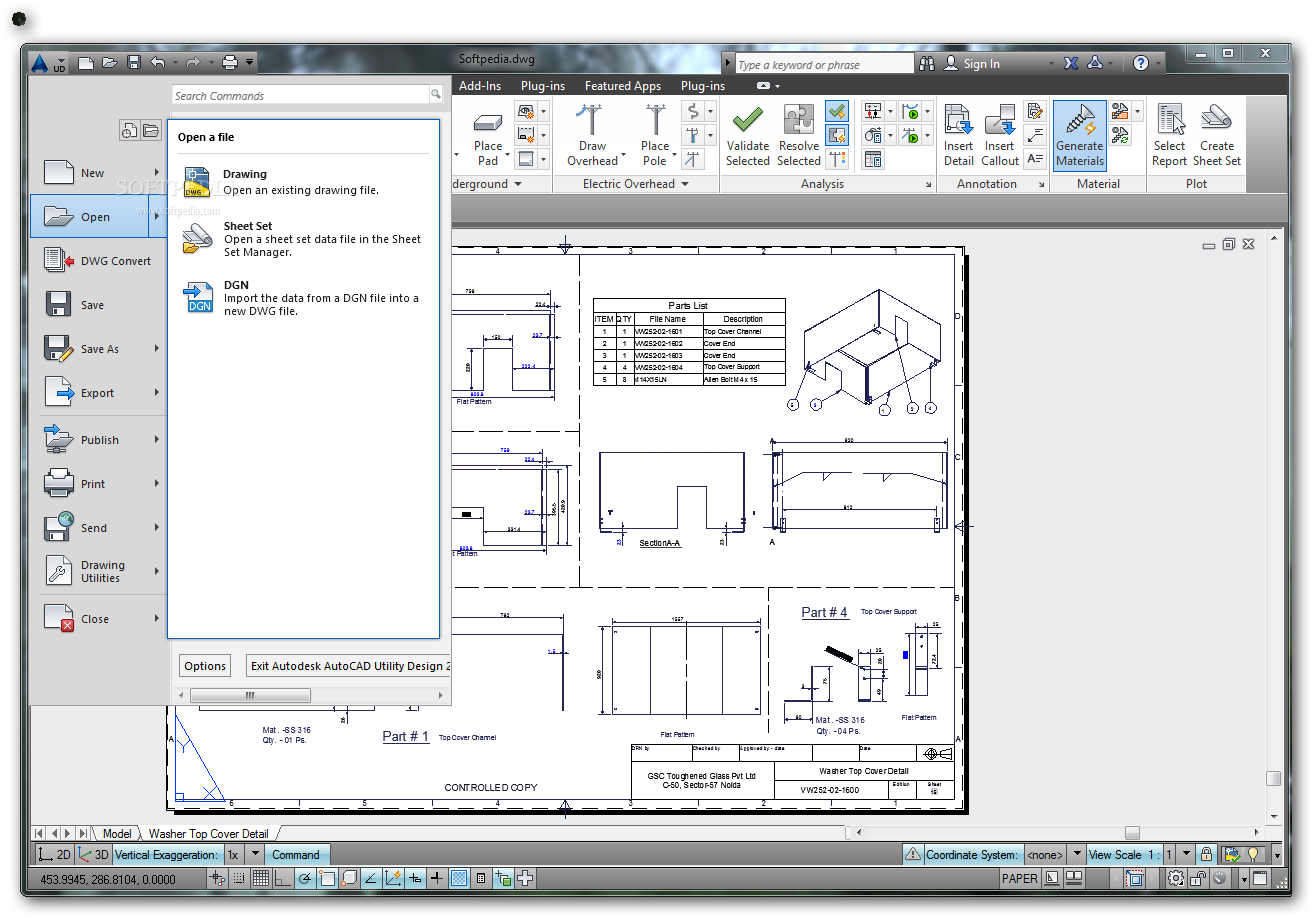Choose Sheet Set open option

coord(305,239)
